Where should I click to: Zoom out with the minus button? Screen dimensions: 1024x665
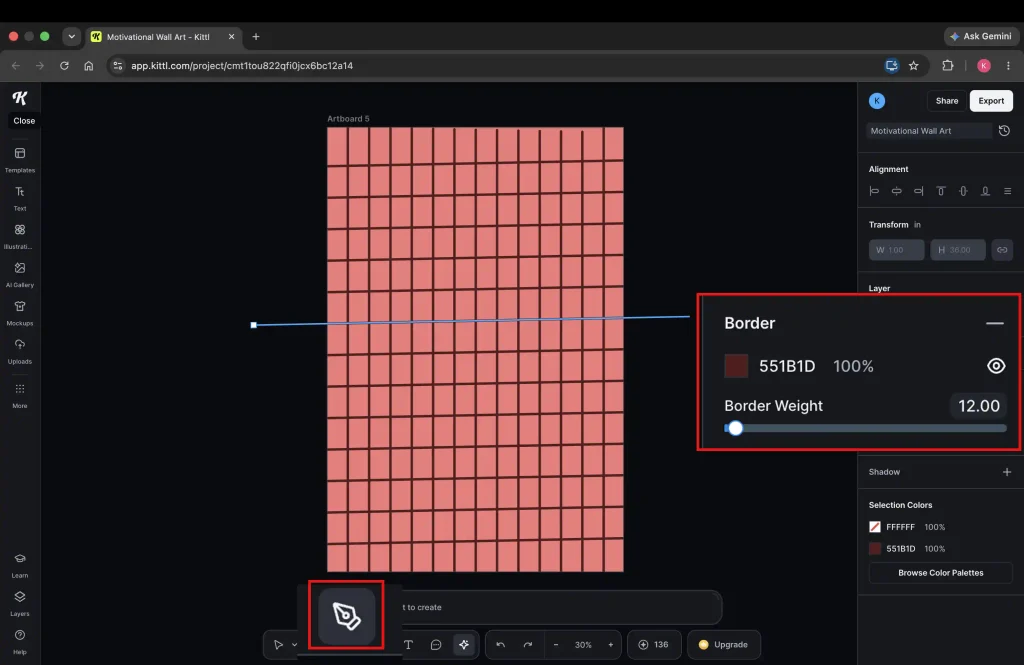point(556,645)
